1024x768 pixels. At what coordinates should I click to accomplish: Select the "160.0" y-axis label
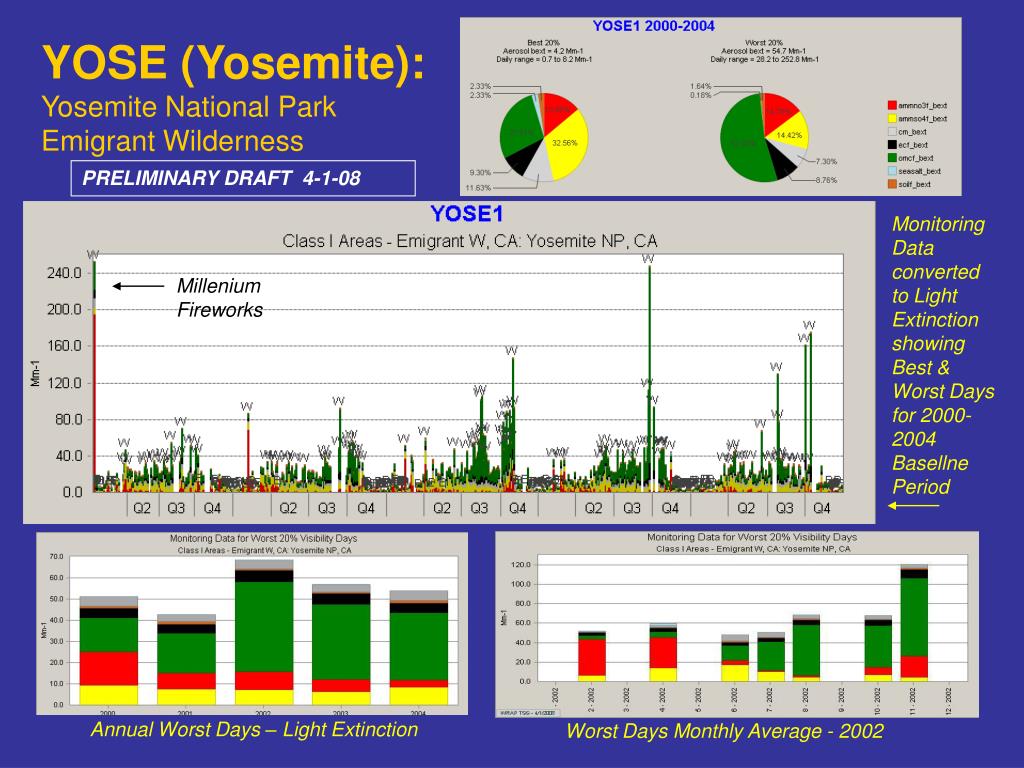tap(64, 346)
